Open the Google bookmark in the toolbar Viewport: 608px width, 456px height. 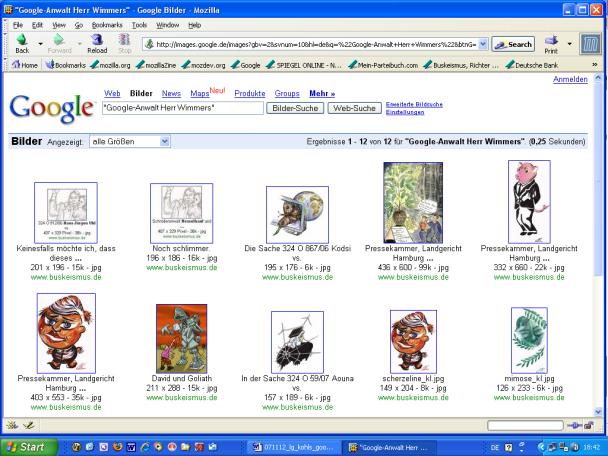pyautogui.click(x=245, y=65)
